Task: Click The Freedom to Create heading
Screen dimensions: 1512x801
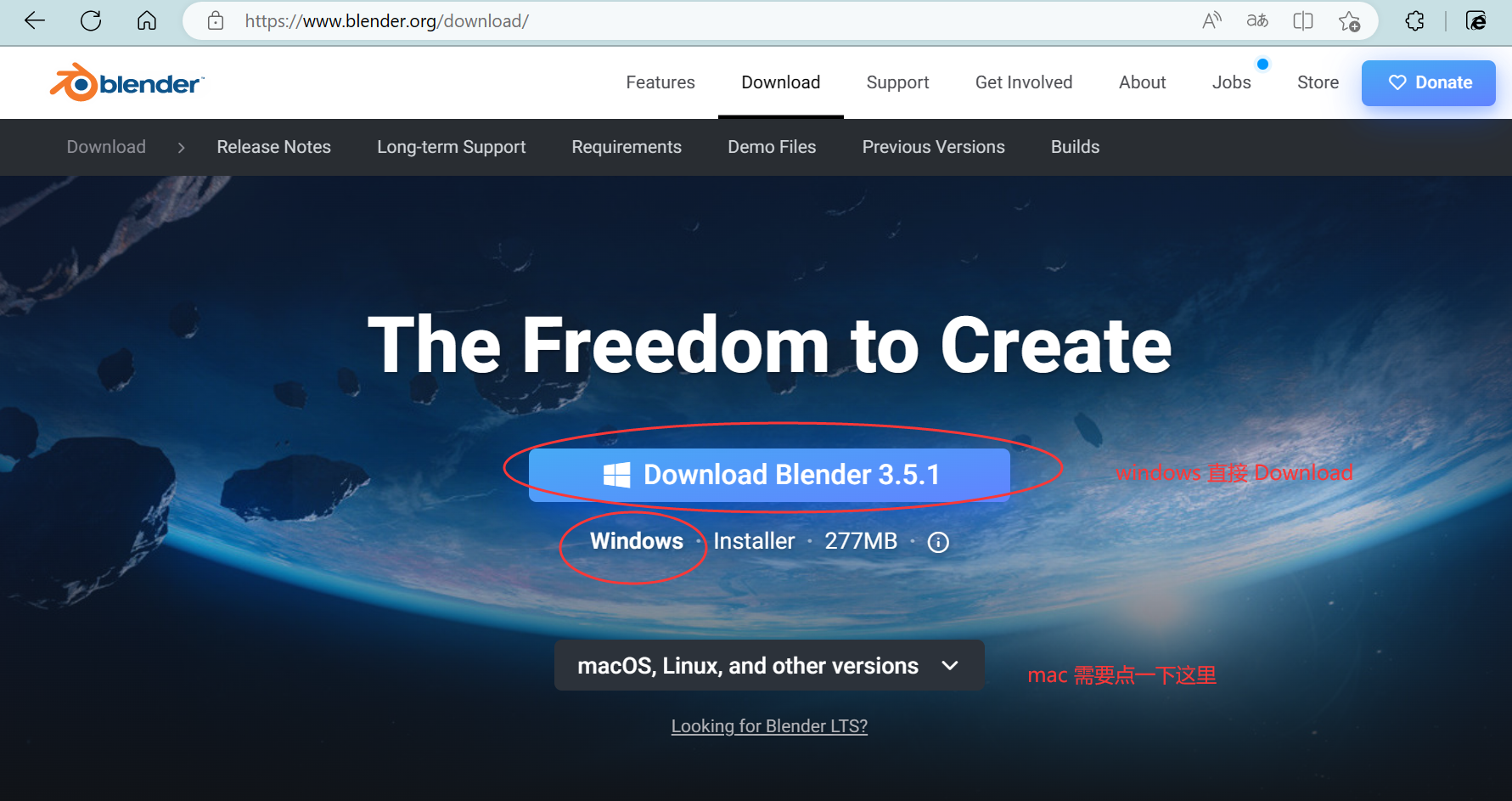Action: 769,345
